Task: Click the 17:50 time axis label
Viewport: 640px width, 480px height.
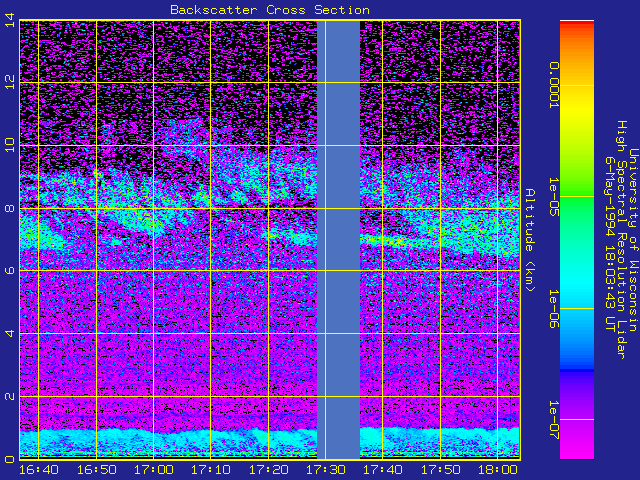Action: coord(440,470)
